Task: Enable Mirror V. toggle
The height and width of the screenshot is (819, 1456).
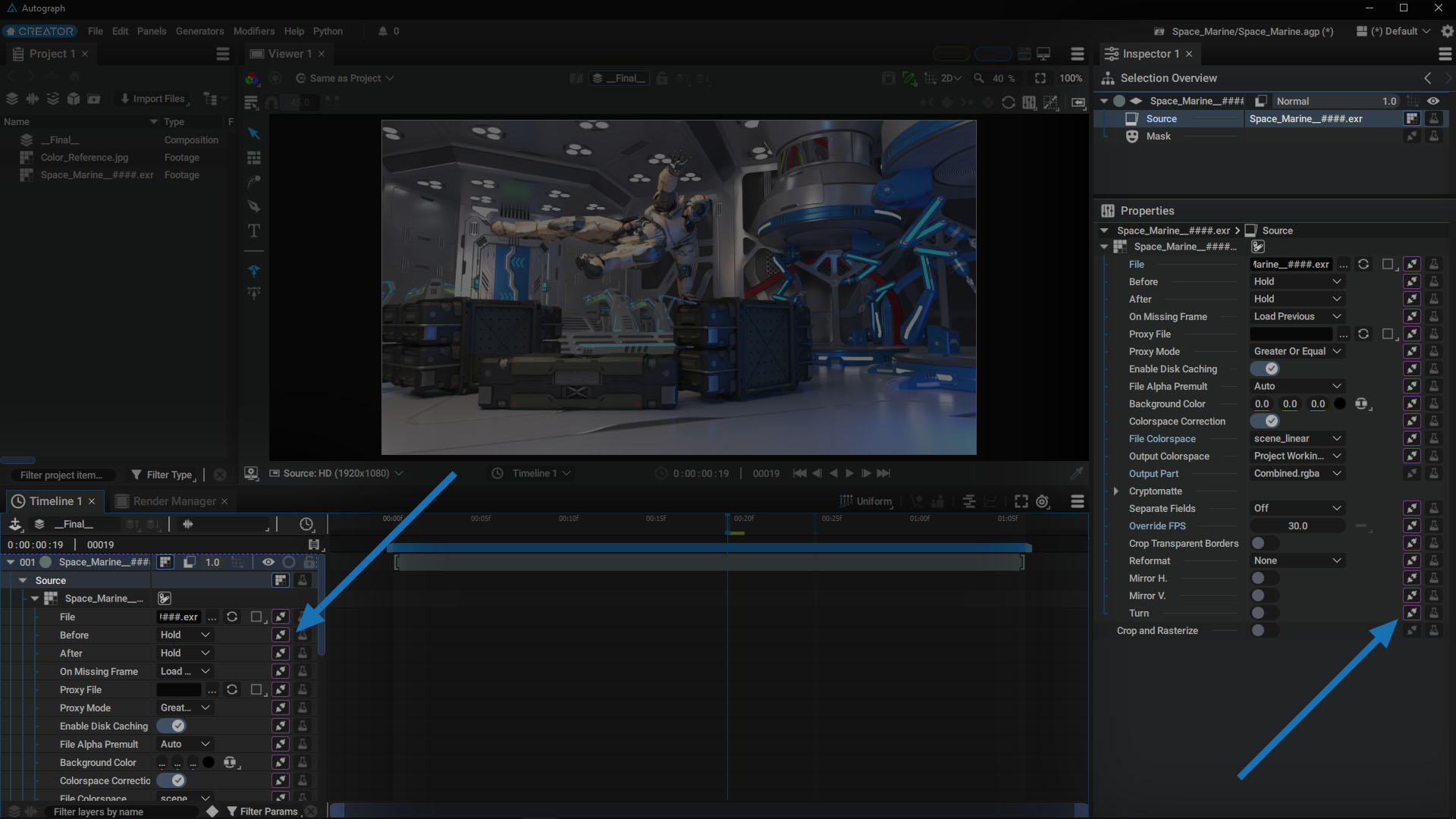Action: click(x=1266, y=595)
